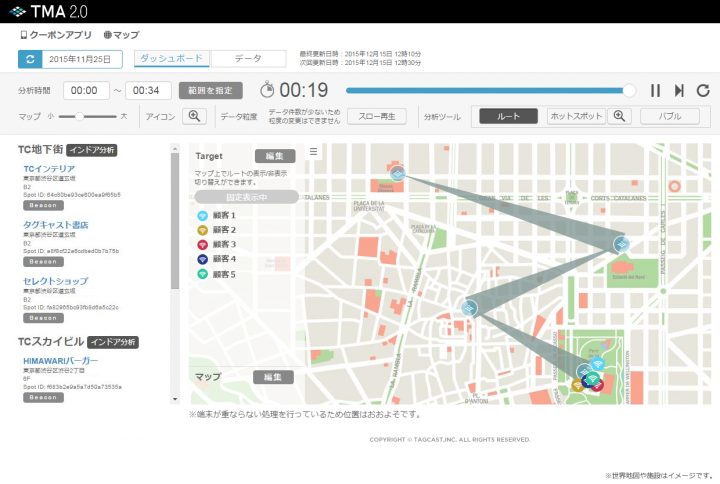Switch to the データ tab
This screenshot has height=484, width=720.
tap(248, 59)
